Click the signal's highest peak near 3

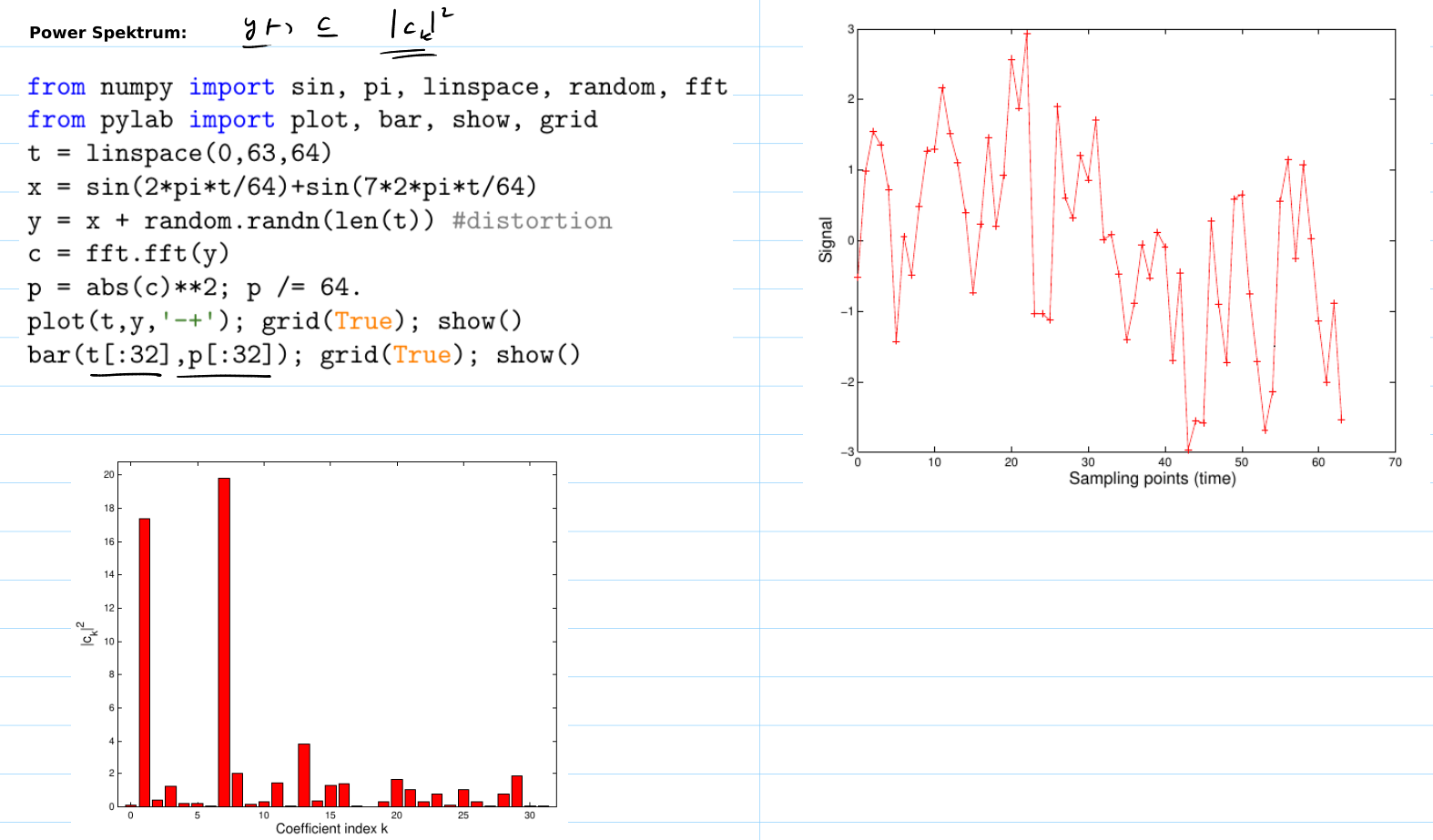pyautogui.click(x=1027, y=33)
